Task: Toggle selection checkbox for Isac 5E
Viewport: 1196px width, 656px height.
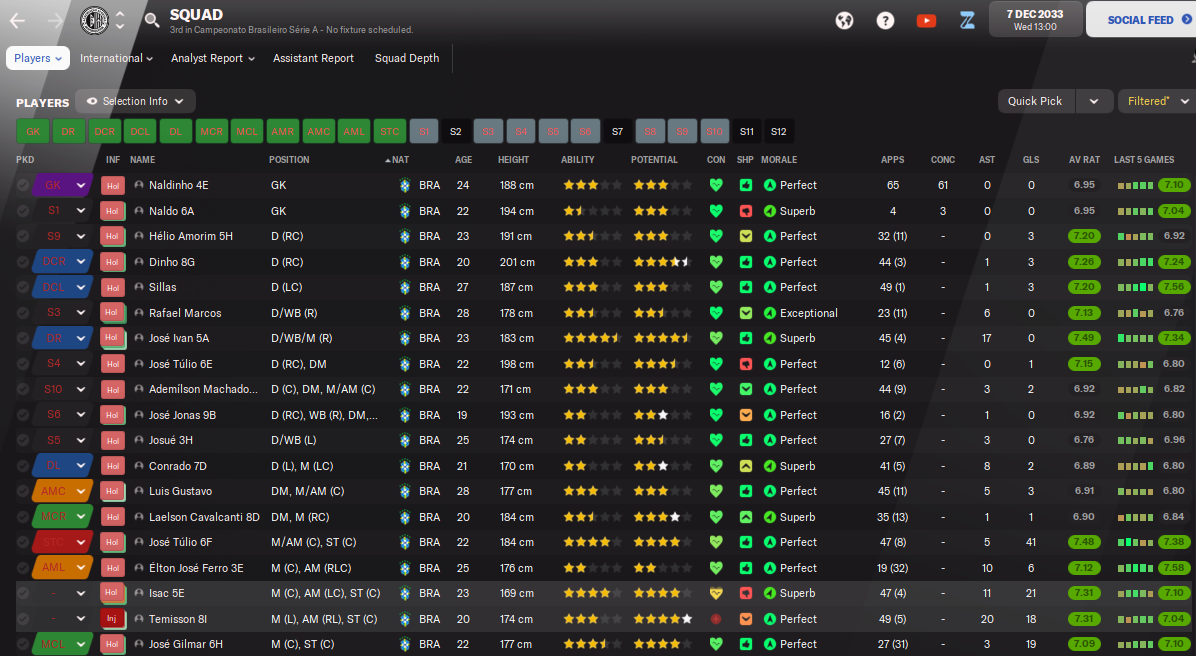Action: pos(23,593)
